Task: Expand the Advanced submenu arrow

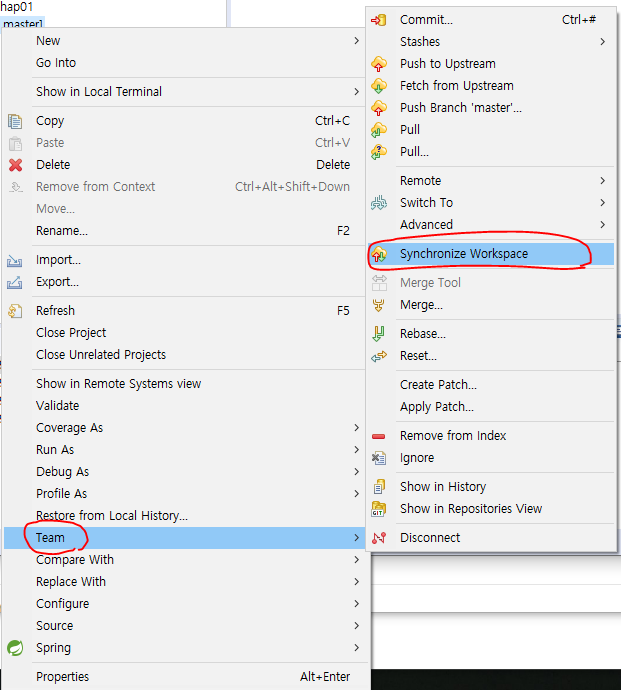Action: pyautogui.click(x=603, y=225)
